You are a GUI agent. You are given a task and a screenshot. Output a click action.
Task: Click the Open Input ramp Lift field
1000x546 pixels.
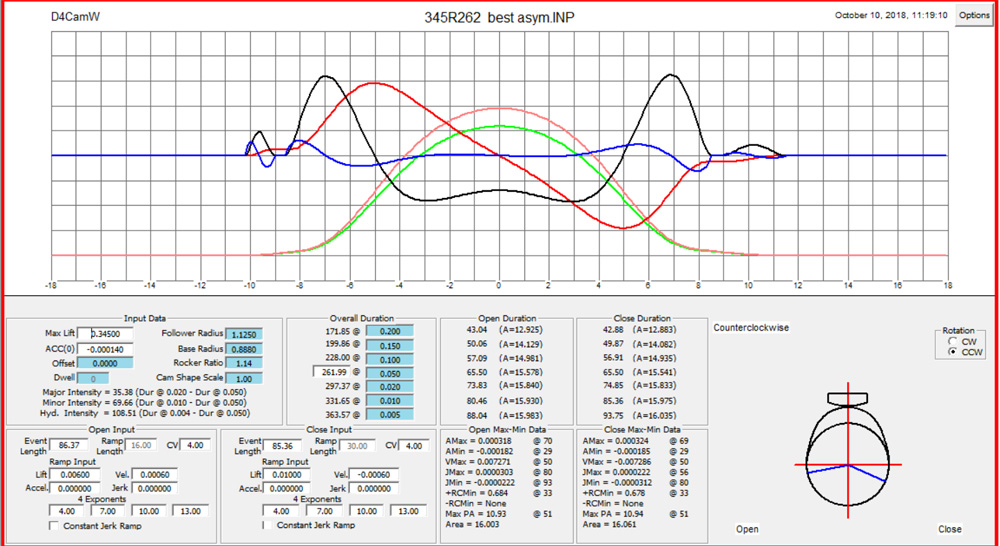click(71, 474)
